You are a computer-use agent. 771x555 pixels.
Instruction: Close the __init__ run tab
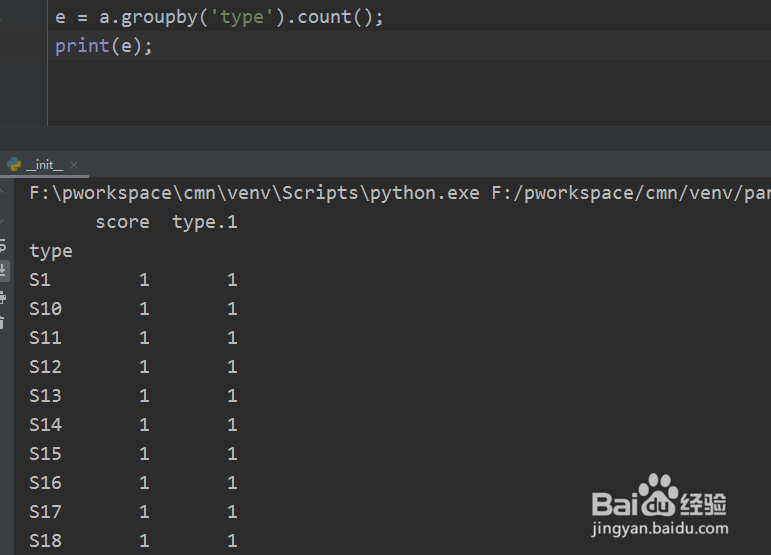(x=74, y=165)
